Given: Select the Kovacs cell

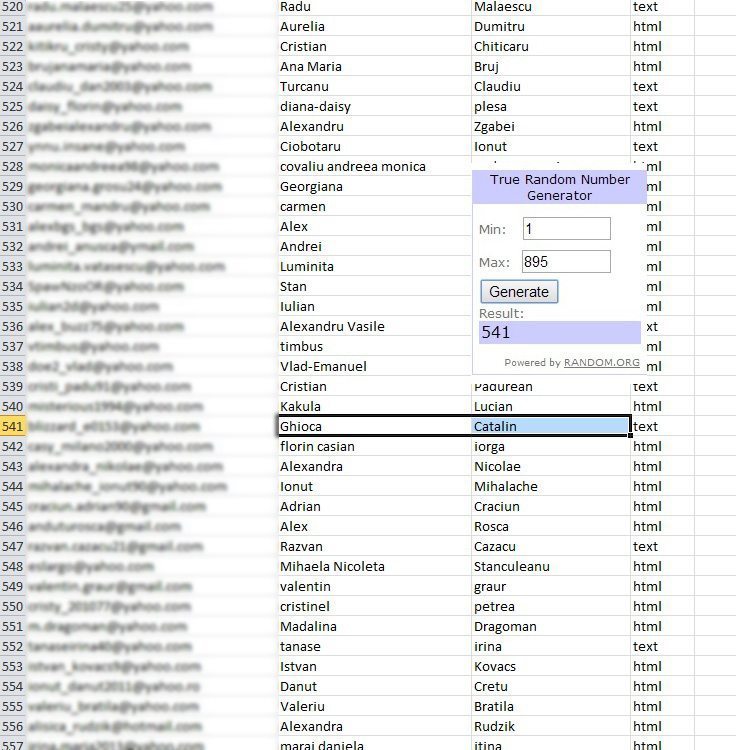Looking at the screenshot, I should pos(550,666).
